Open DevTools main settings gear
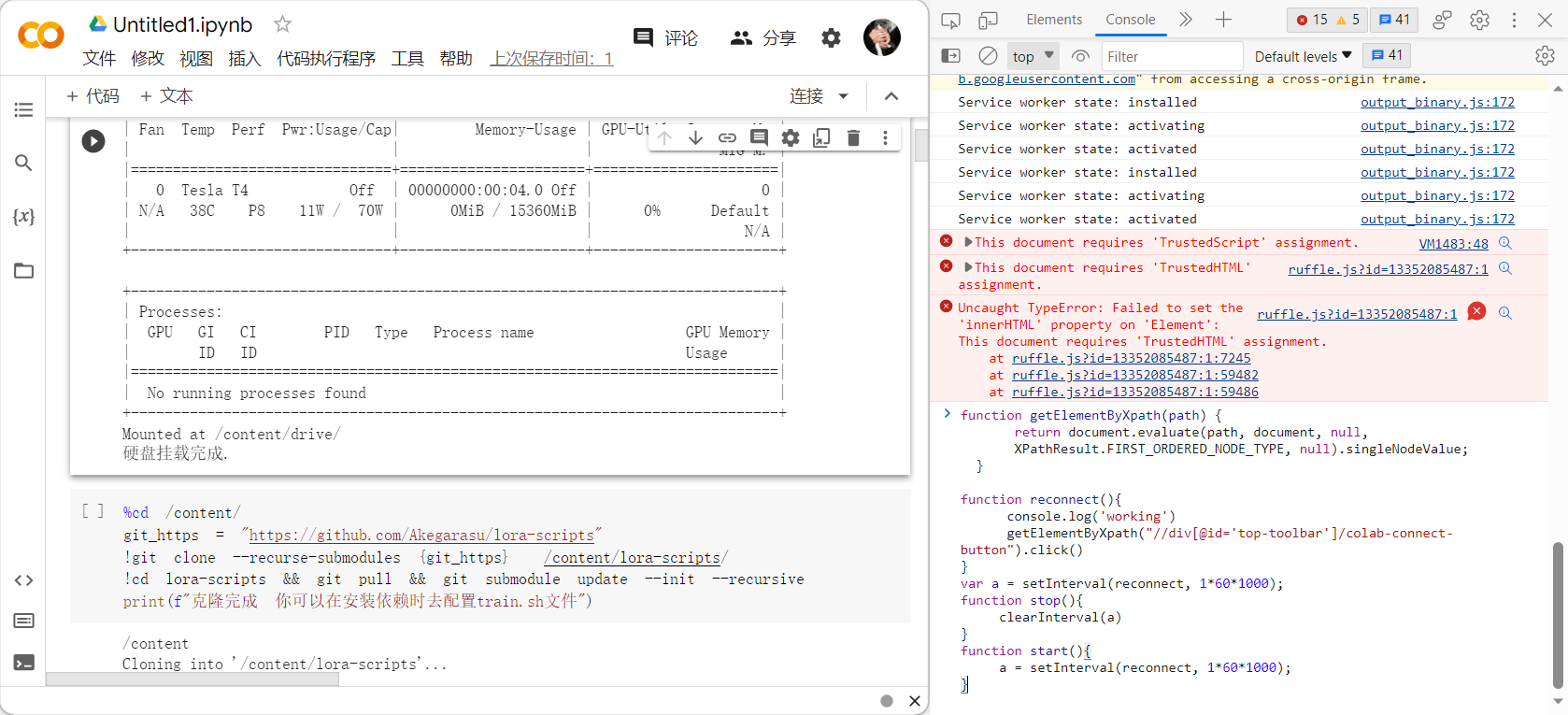This screenshot has width=1568, height=715. coord(1479,20)
